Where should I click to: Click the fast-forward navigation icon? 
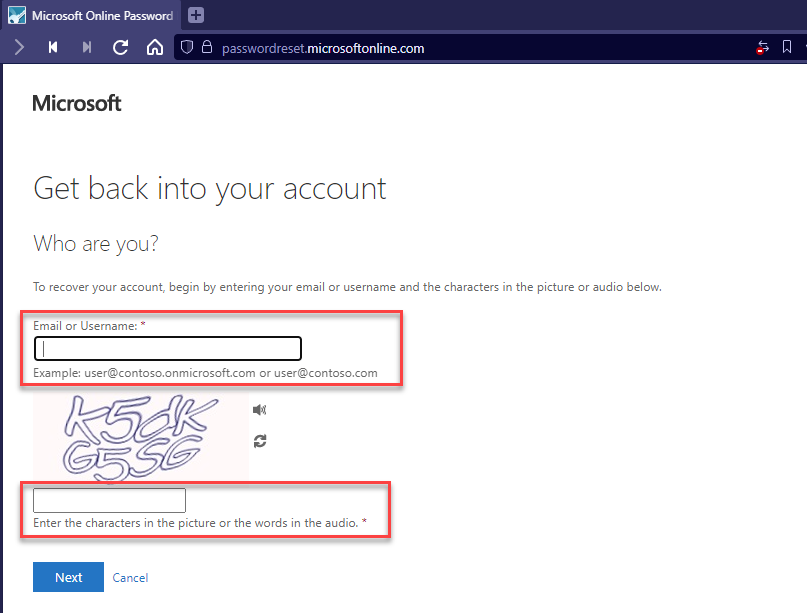point(87,47)
